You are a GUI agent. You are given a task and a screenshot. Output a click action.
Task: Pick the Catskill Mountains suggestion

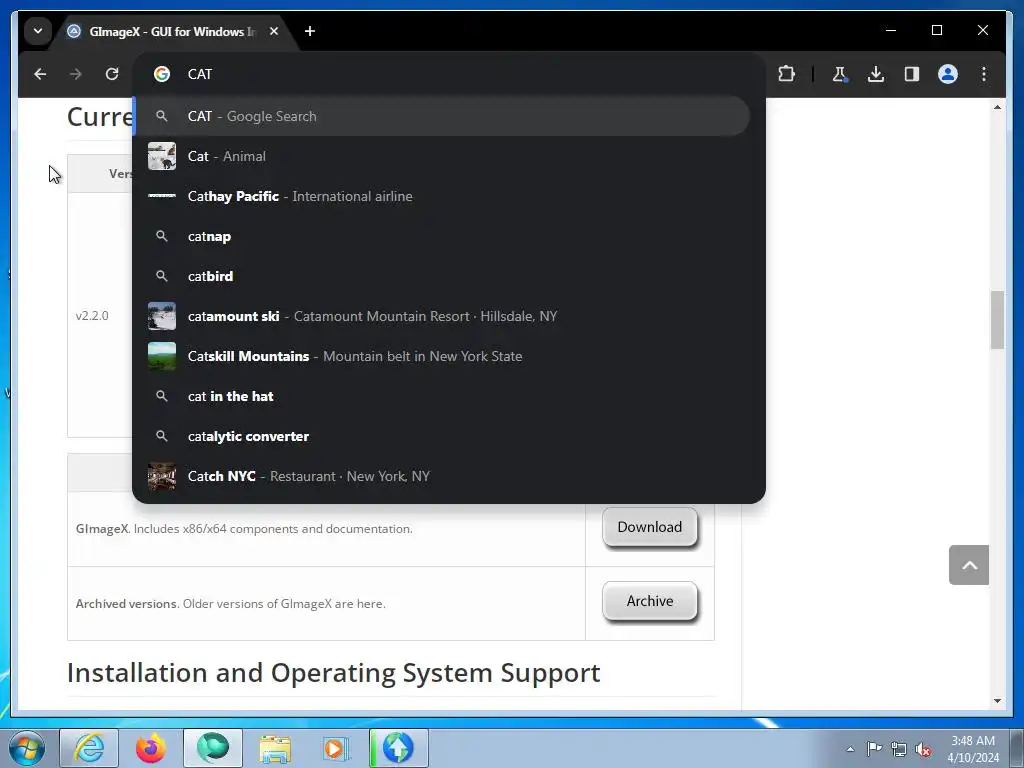441,356
